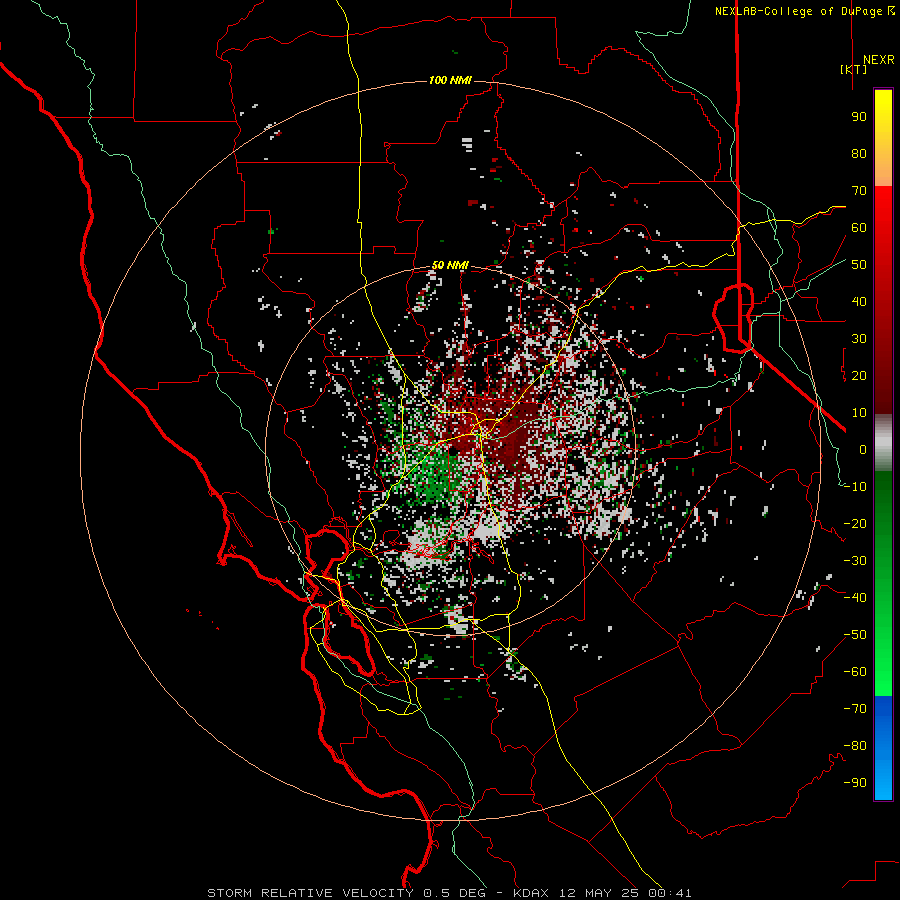Image resolution: width=900 pixels, height=900 pixels.
Task: Click the blue segment of the color bar
Action: point(883,748)
